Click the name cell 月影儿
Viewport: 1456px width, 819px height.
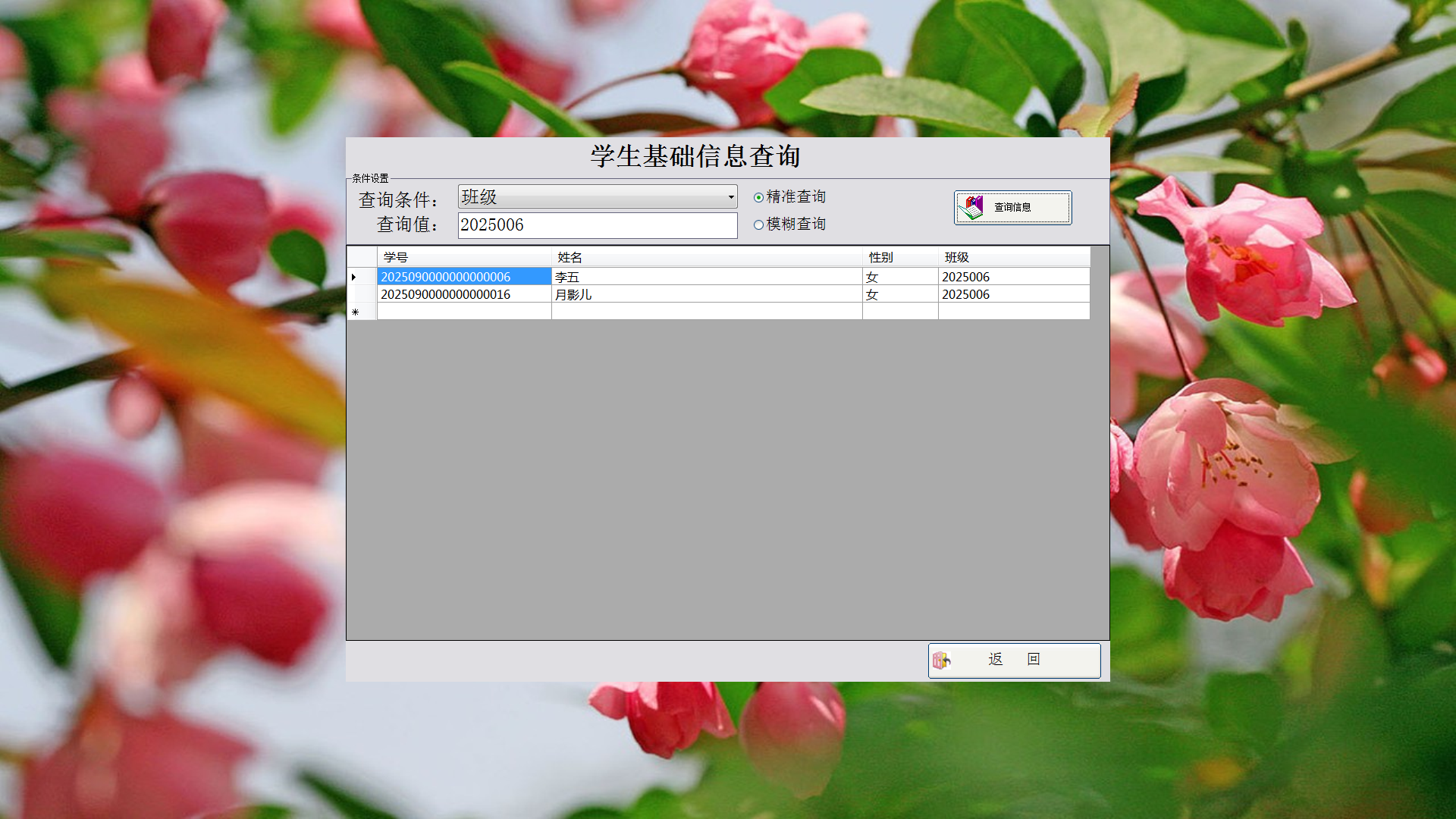tap(705, 294)
